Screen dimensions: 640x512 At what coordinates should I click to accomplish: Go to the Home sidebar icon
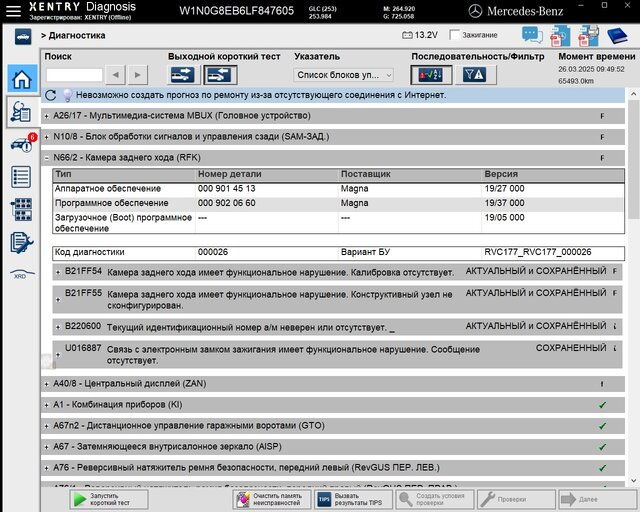[x=22, y=79]
